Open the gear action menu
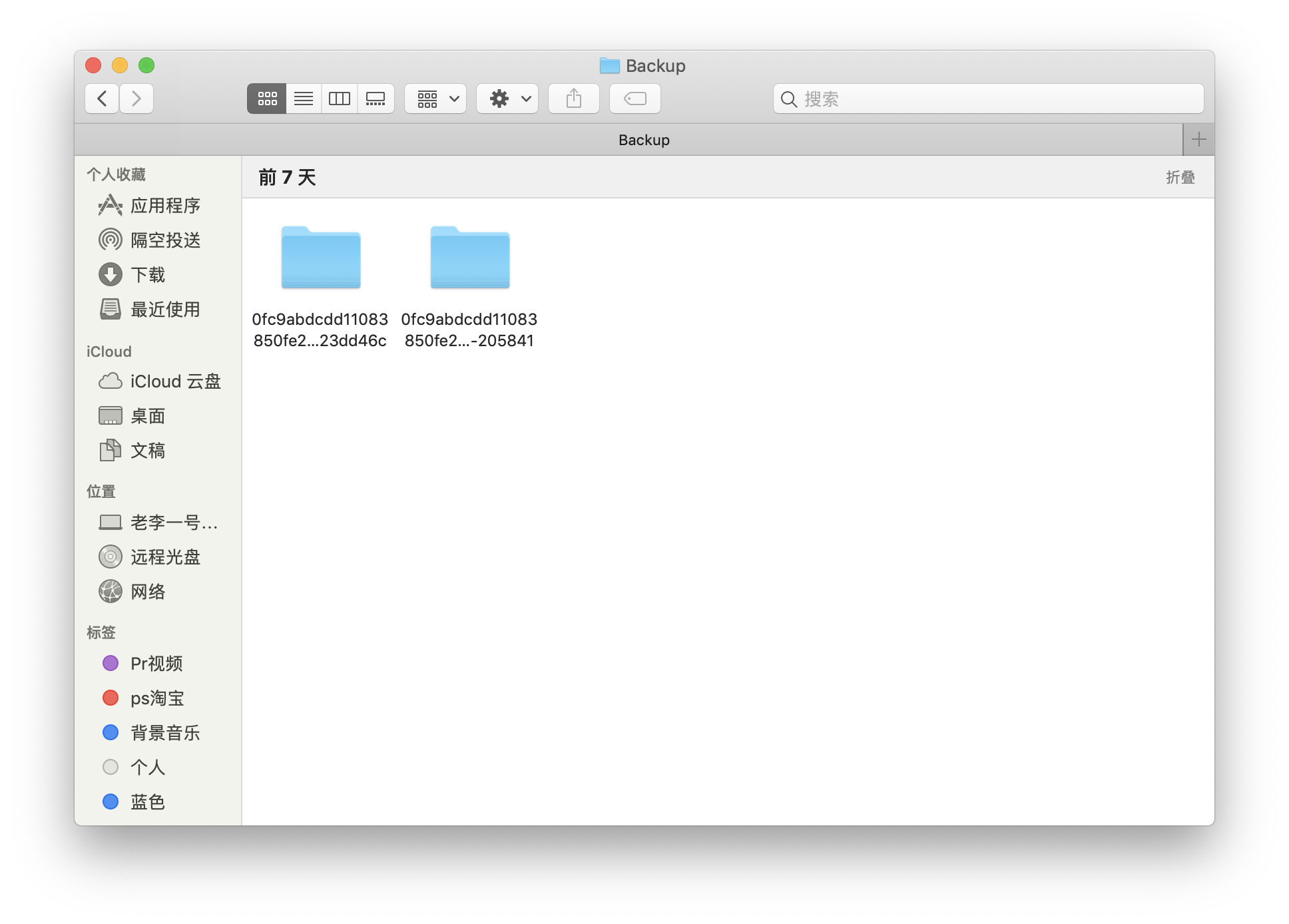The width and height of the screenshot is (1289, 924). pyautogui.click(x=508, y=99)
